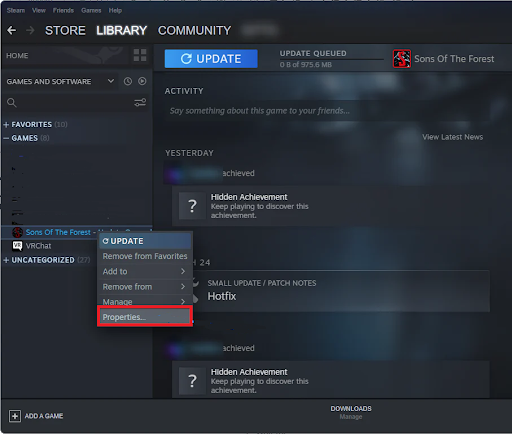Open the Manage submenu
The image size is (512, 434).
(x=145, y=301)
